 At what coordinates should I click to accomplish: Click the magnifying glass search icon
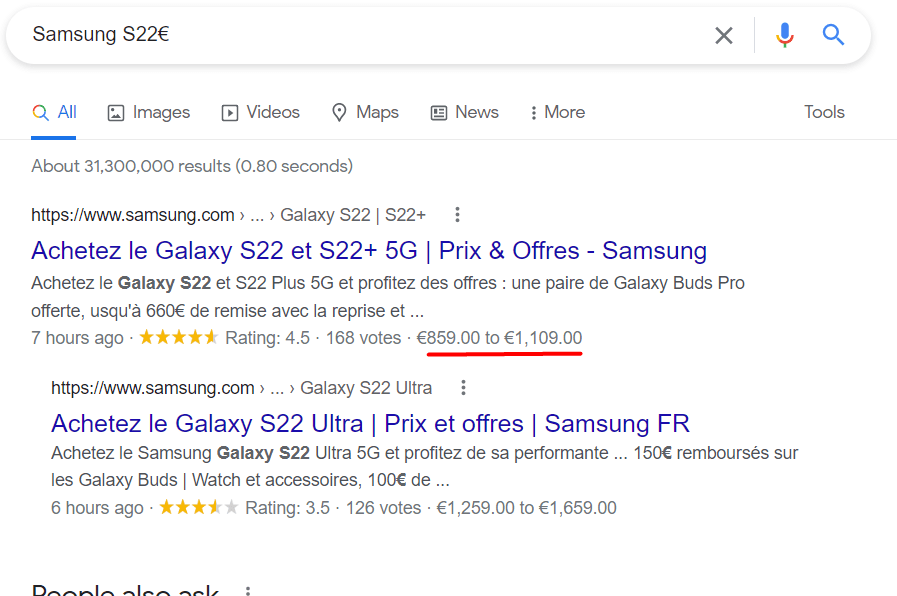point(833,34)
